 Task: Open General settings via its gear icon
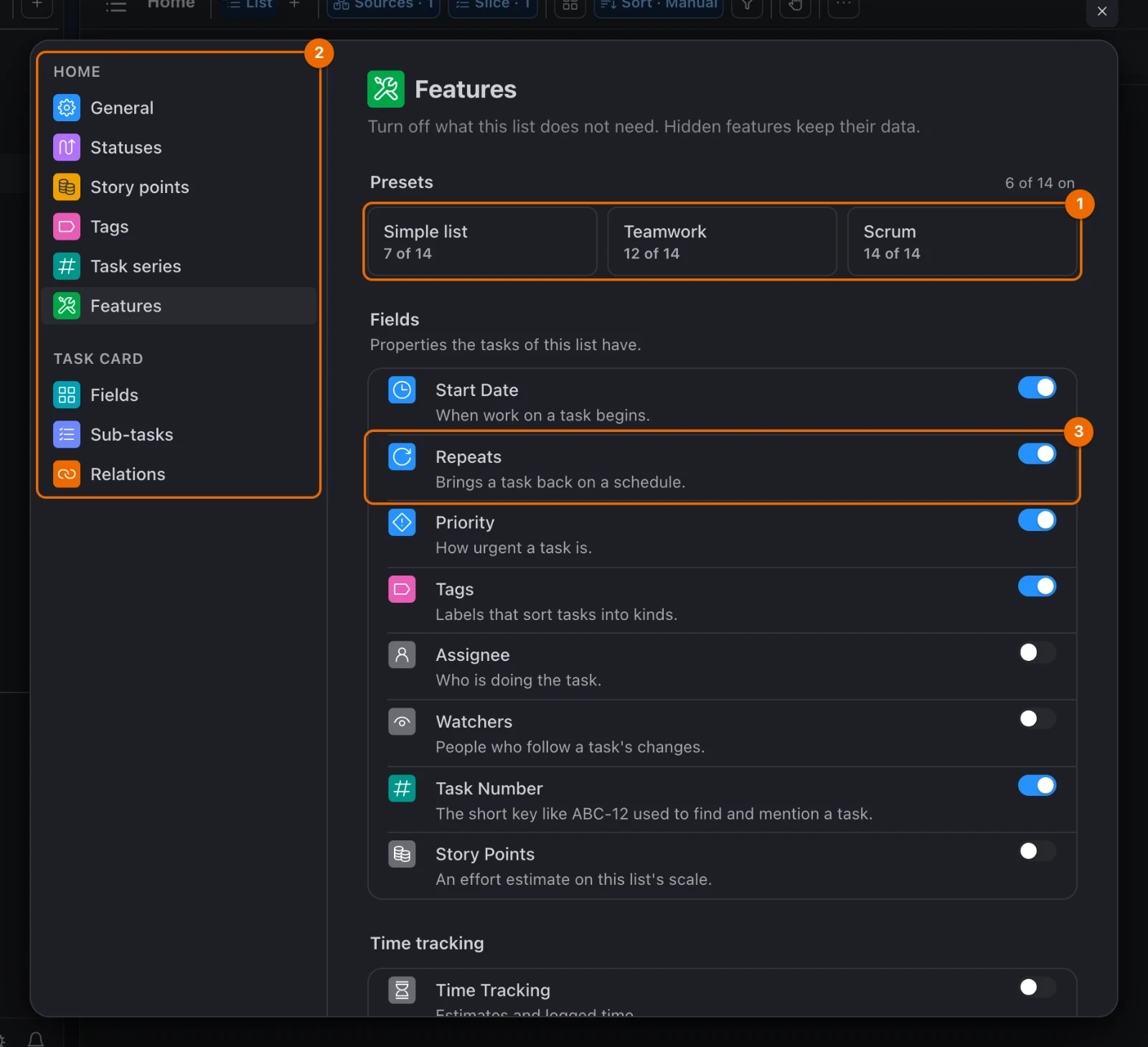click(67, 108)
